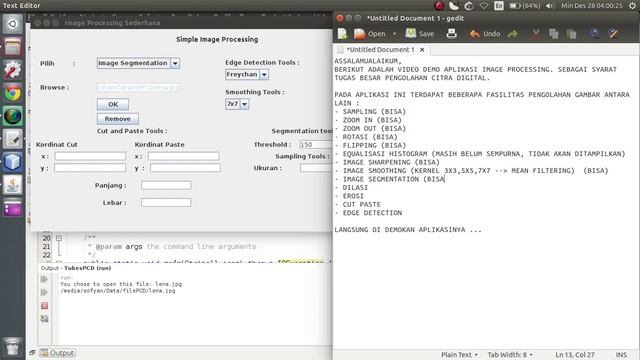This screenshot has height=360, width=640.
Task: Click the Threshold field showing 150
Action: (316, 144)
